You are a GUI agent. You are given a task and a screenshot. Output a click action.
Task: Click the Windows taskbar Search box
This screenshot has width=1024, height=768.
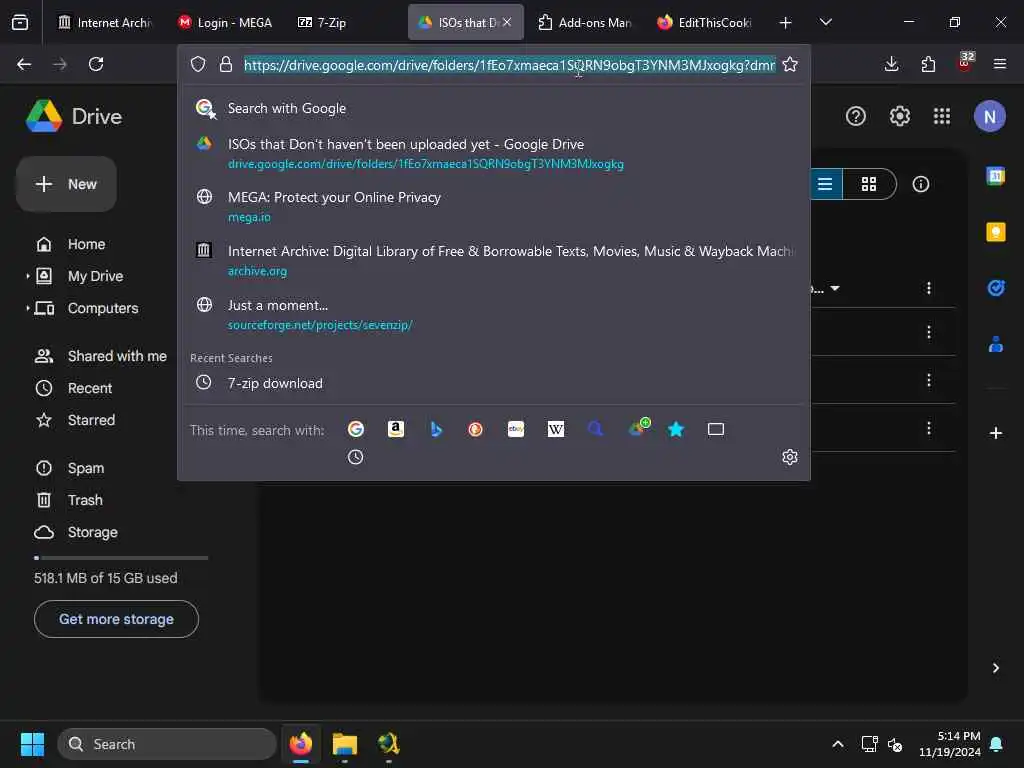click(167, 744)
